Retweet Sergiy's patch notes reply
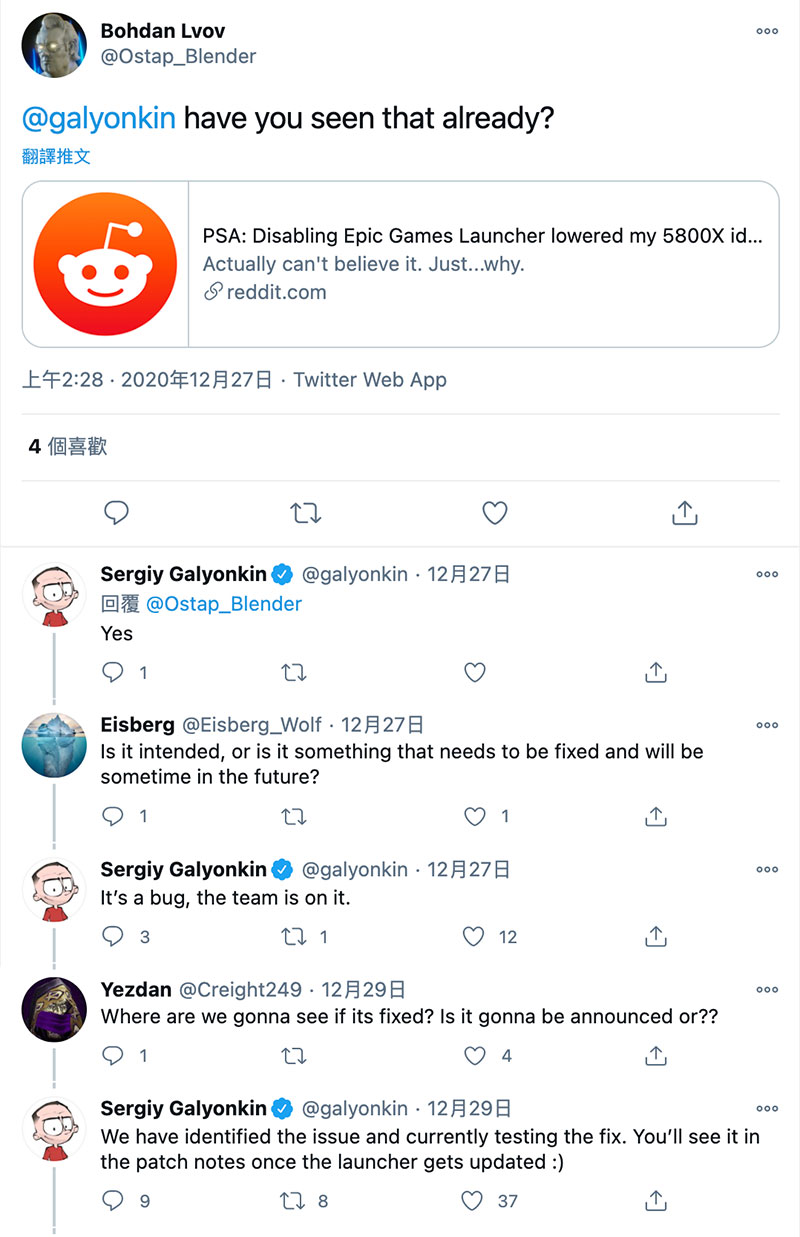The width and height of the screenshot is (800, 1237). (294, 1200)
